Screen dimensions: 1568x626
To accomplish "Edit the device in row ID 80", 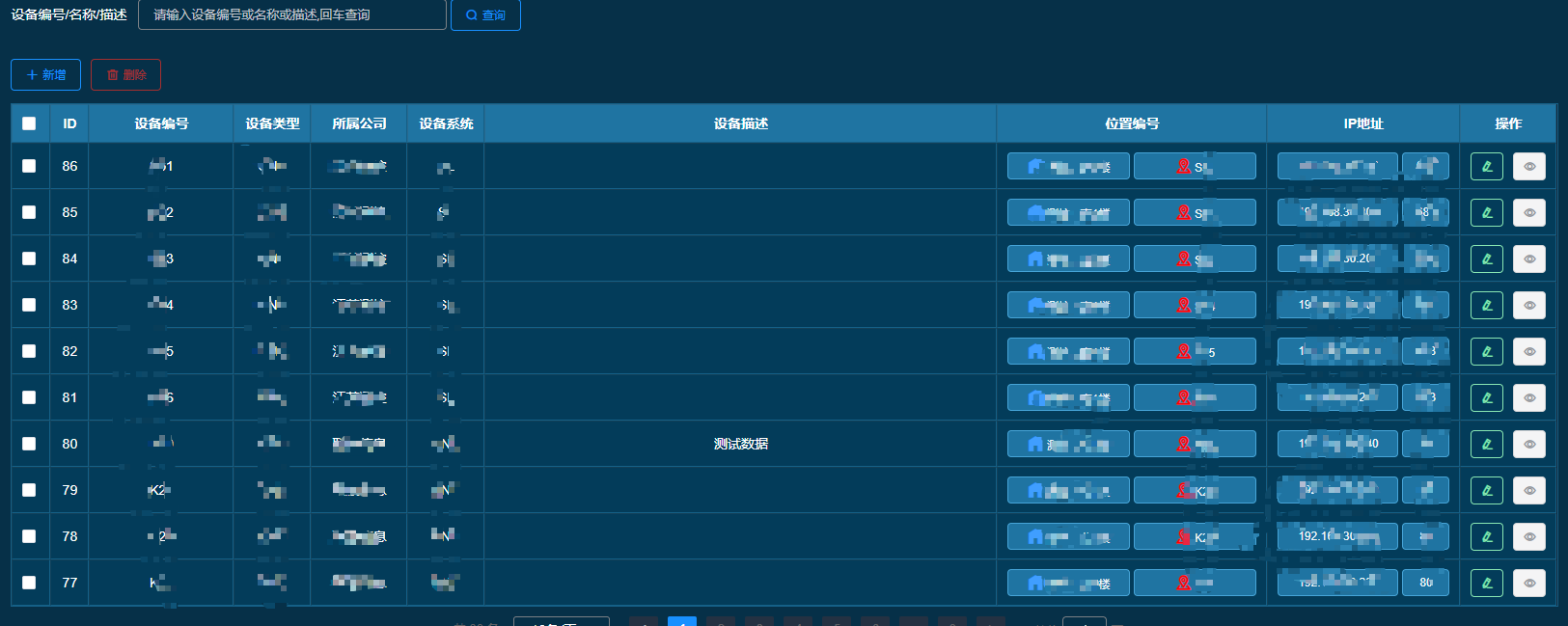I will [1487, 444].
